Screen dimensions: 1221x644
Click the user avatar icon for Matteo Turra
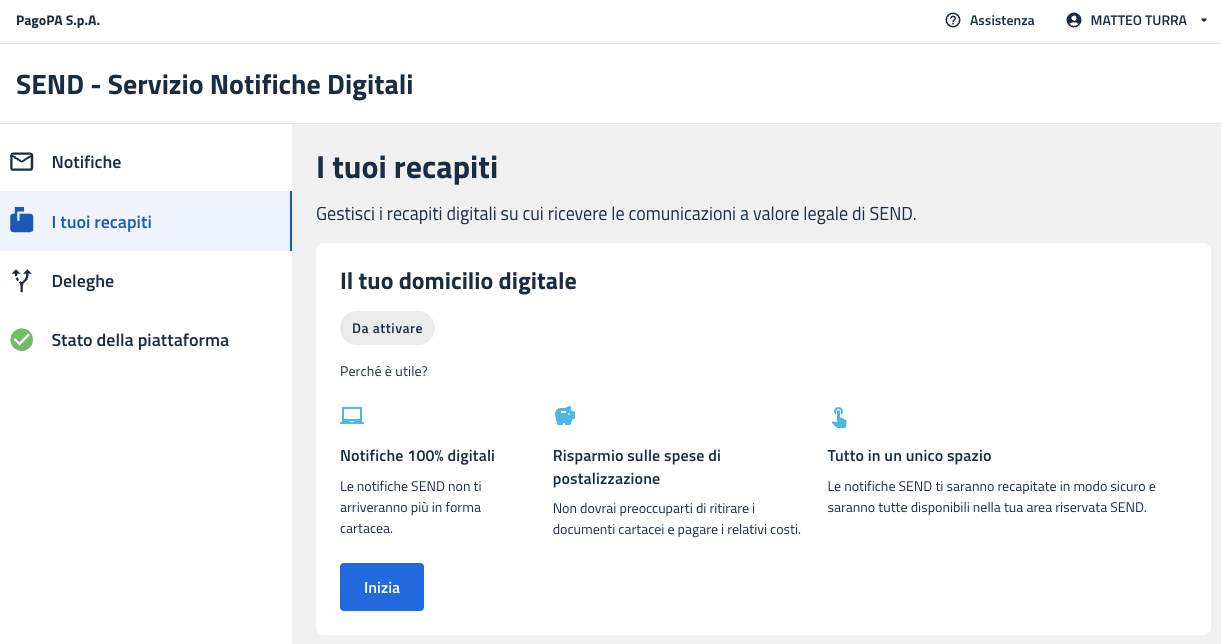tap(1074, 20)
